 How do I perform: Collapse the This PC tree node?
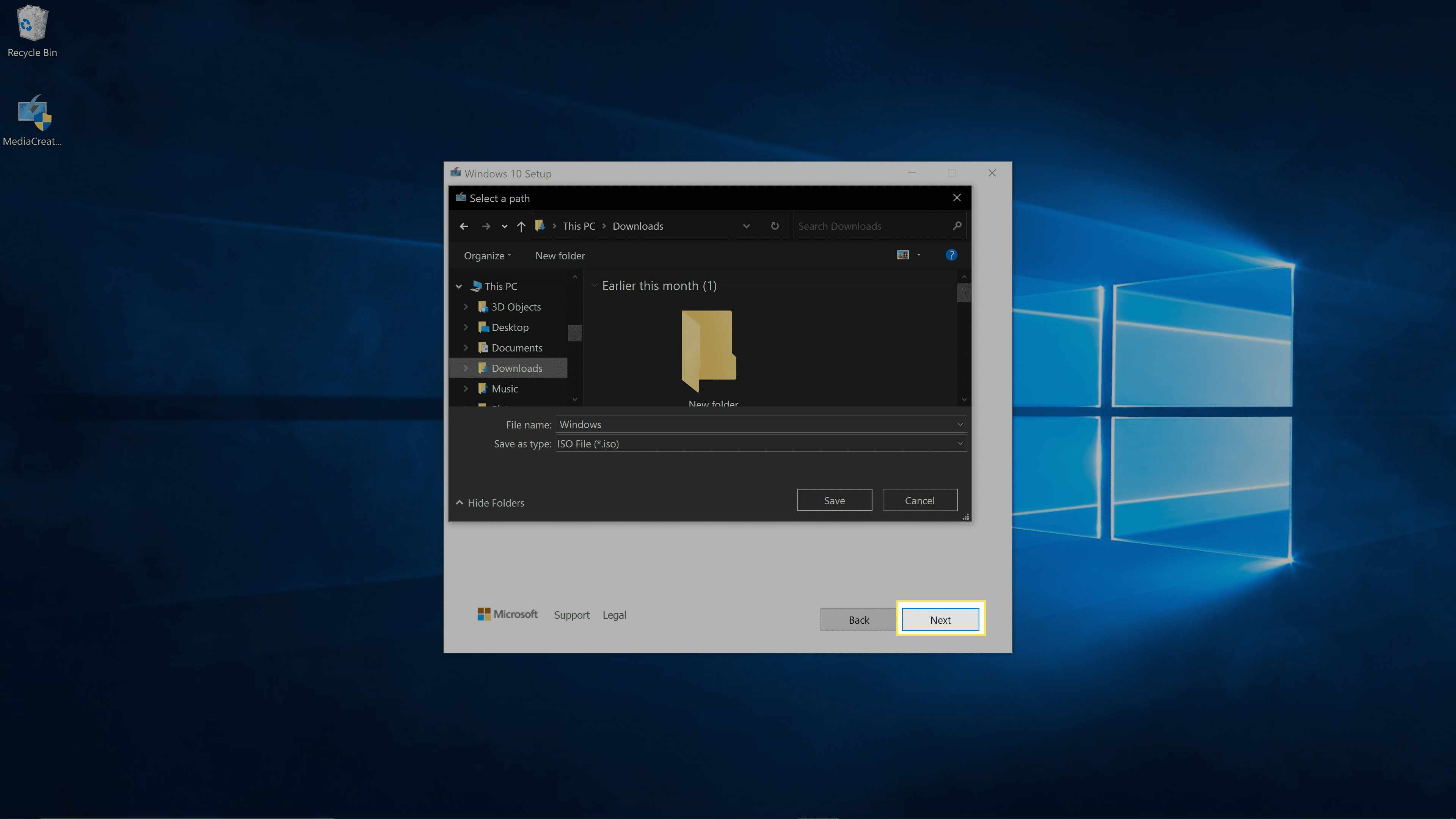click(459, 287)
